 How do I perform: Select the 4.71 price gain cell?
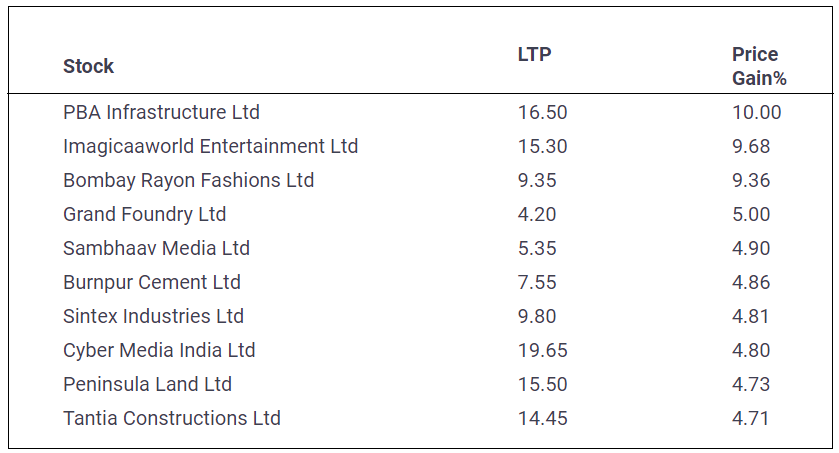[751, 418]
